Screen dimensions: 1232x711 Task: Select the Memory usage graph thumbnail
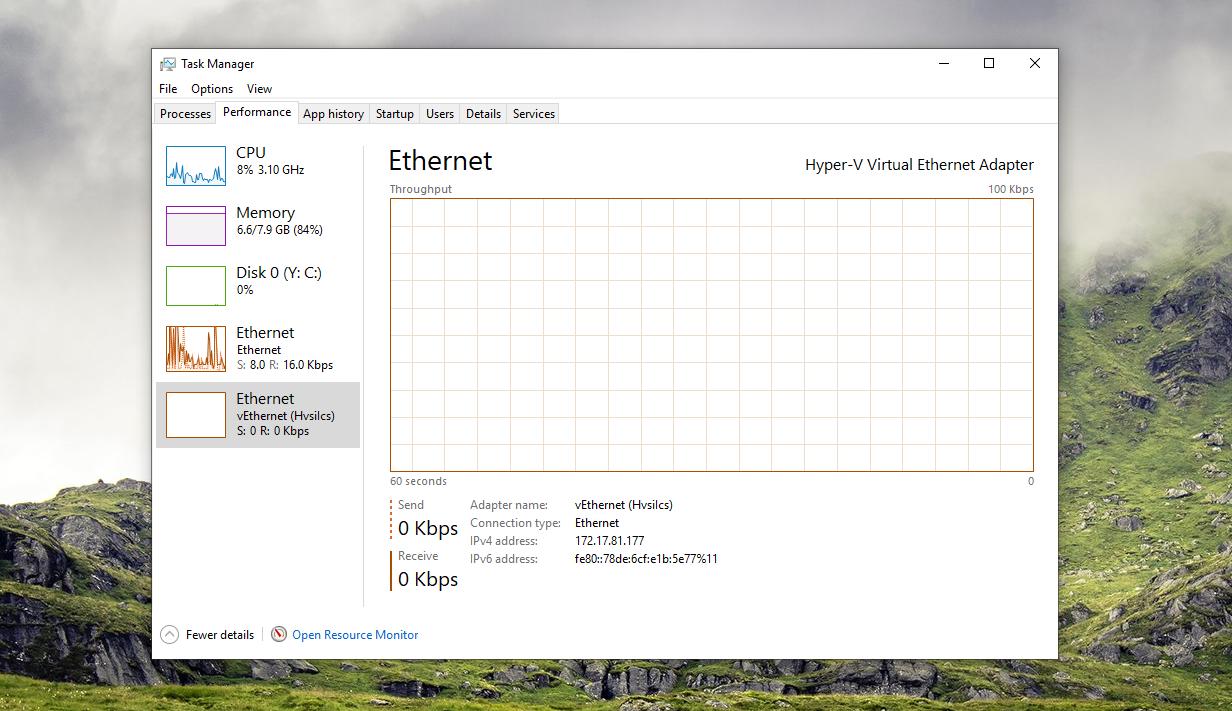196,226
